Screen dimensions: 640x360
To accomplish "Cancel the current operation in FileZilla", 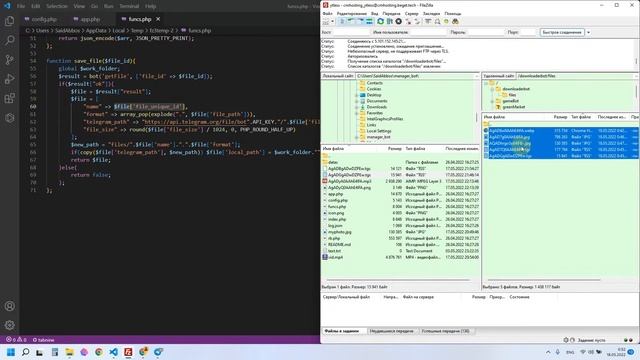I will point(398,21).
